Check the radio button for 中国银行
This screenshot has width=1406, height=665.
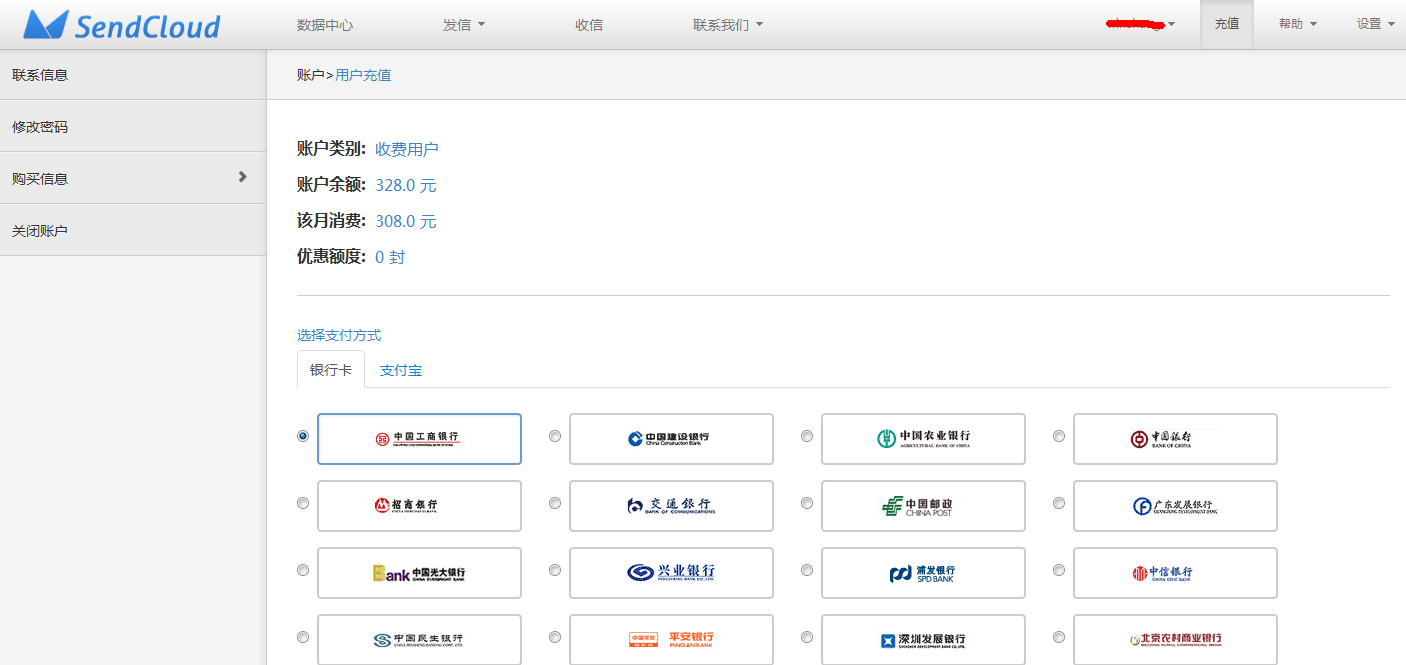coord(1059,436)
